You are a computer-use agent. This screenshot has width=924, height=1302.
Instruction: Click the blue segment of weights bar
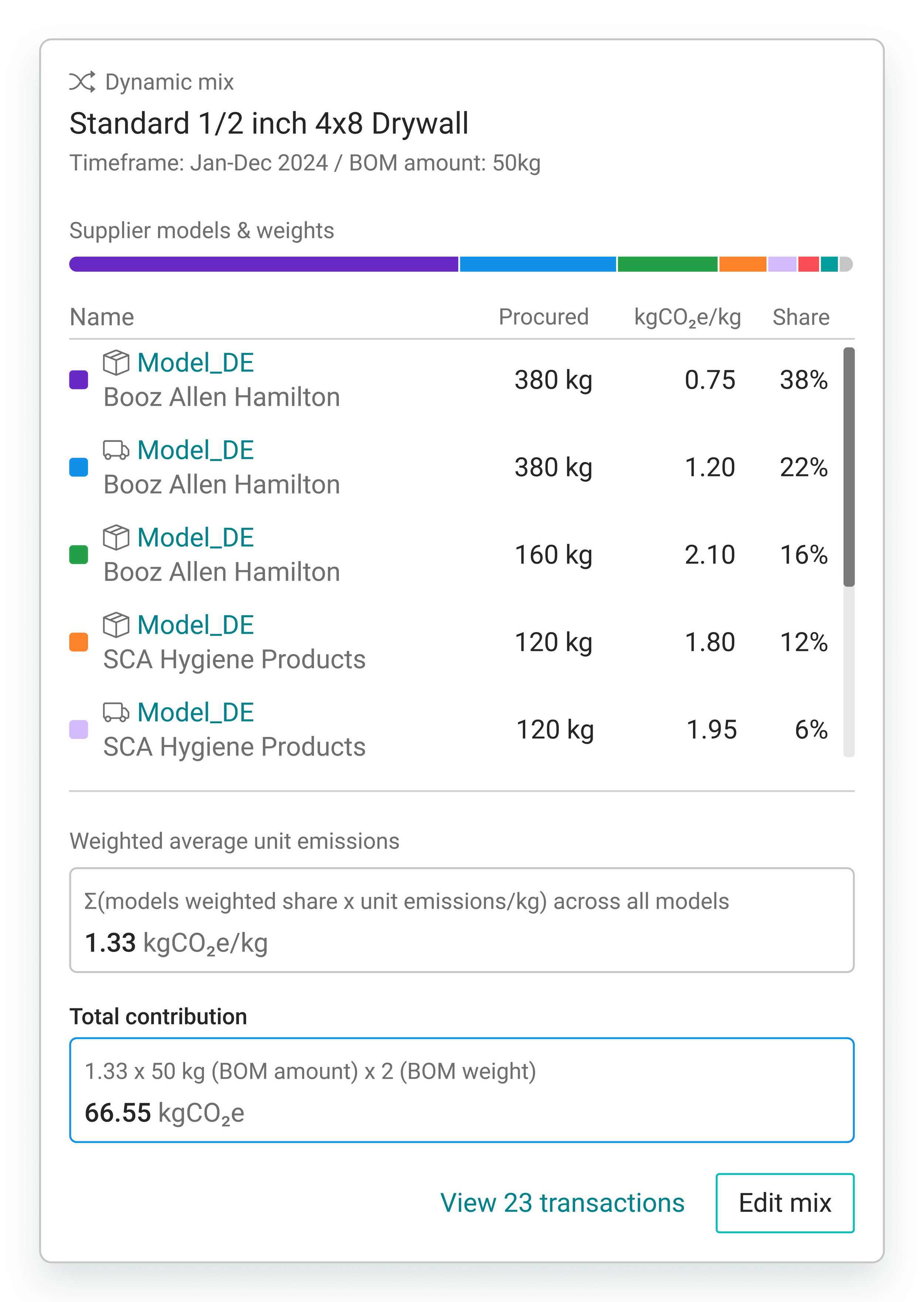(538, 264)
